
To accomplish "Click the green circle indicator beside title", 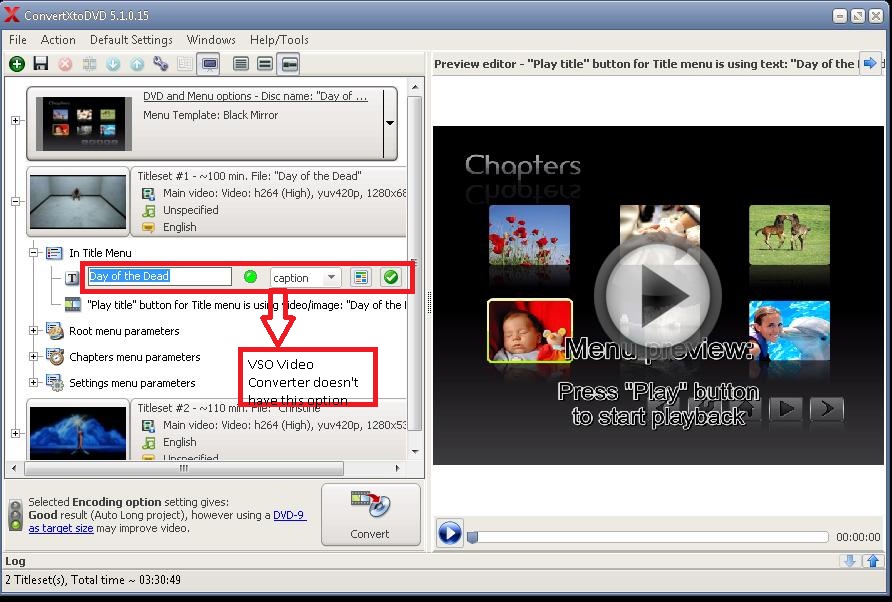I will (x=250, y=277).
